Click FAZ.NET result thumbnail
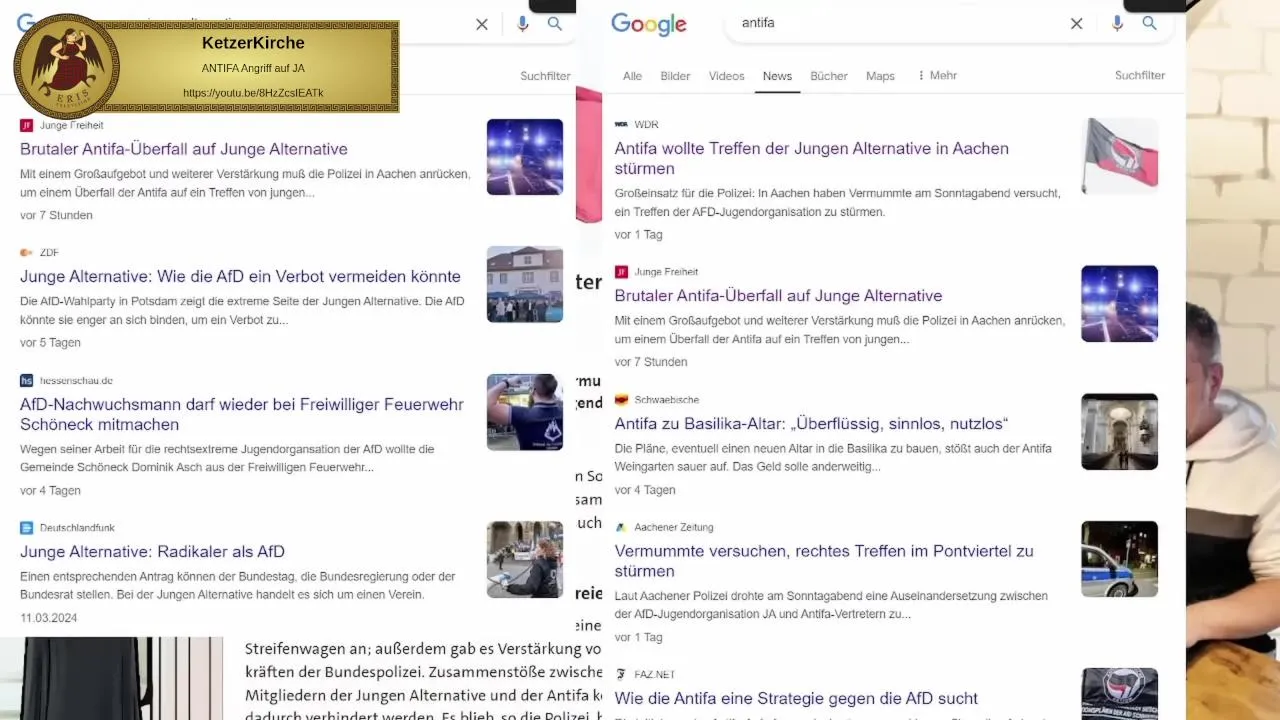Image resolution: width=1280 pixels, height=720 pixels. (1119, 694)
